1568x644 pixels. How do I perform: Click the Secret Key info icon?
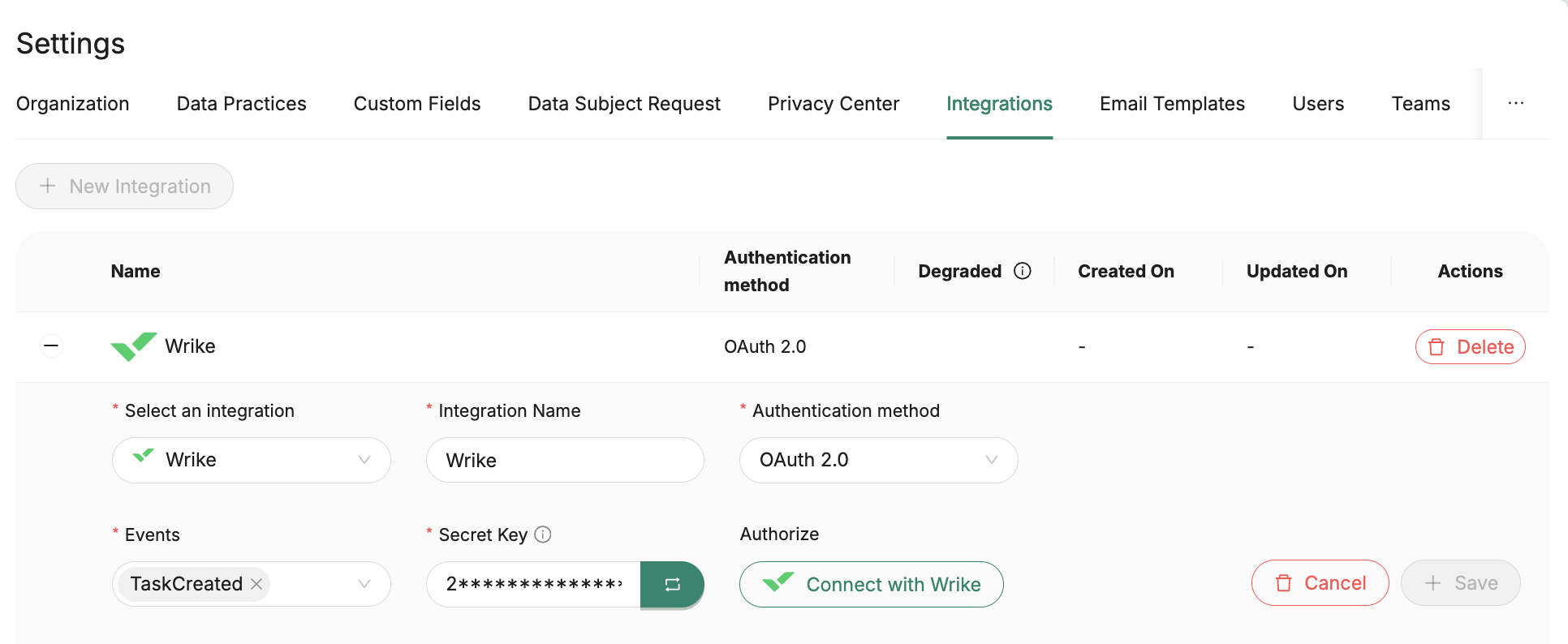tap(543, 535)
